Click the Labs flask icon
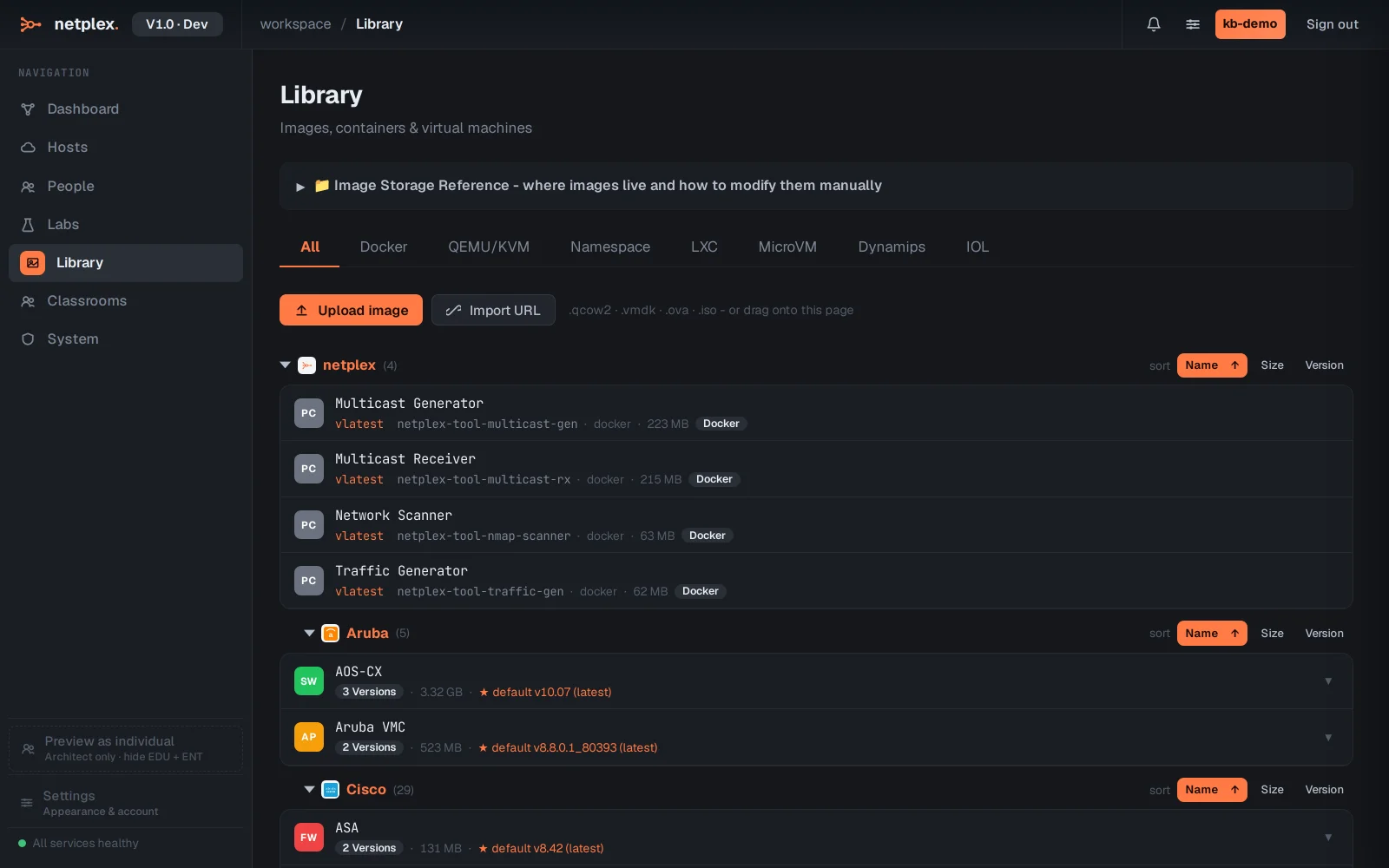This screenshot has height=868, width=1389. [x=28, y=225]
